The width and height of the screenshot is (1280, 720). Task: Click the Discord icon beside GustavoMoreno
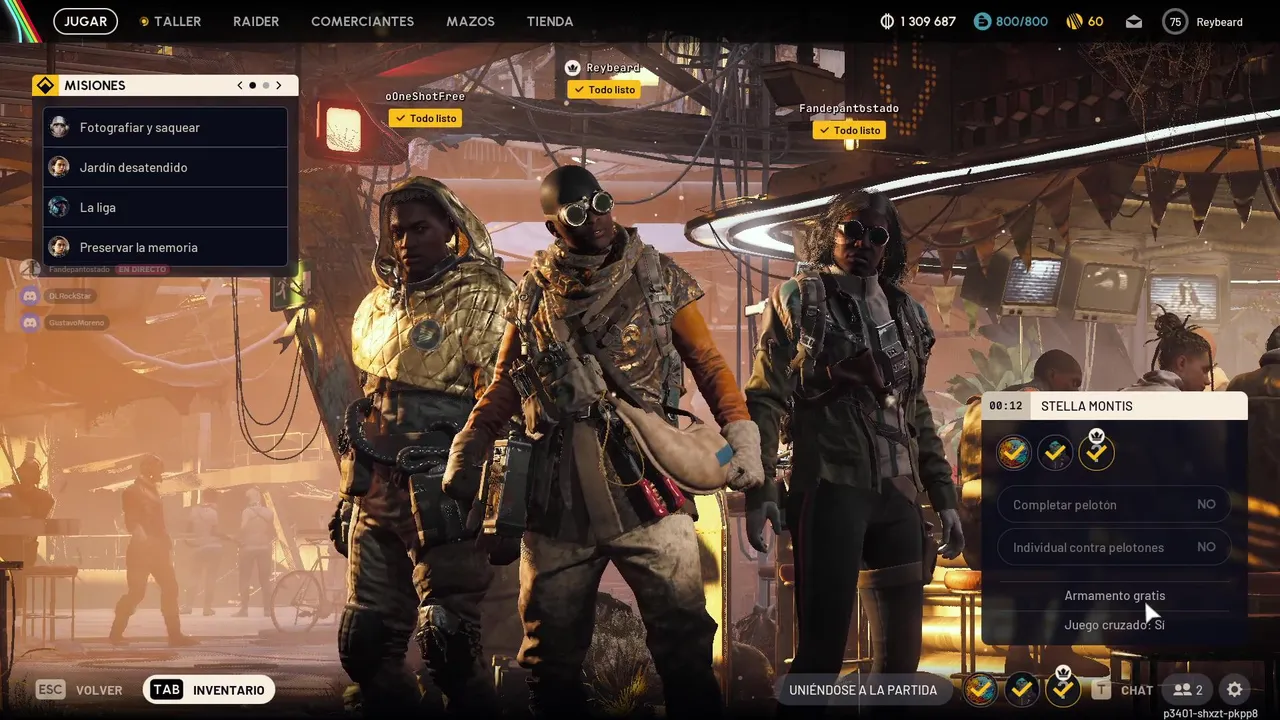[x=30, y=323]
